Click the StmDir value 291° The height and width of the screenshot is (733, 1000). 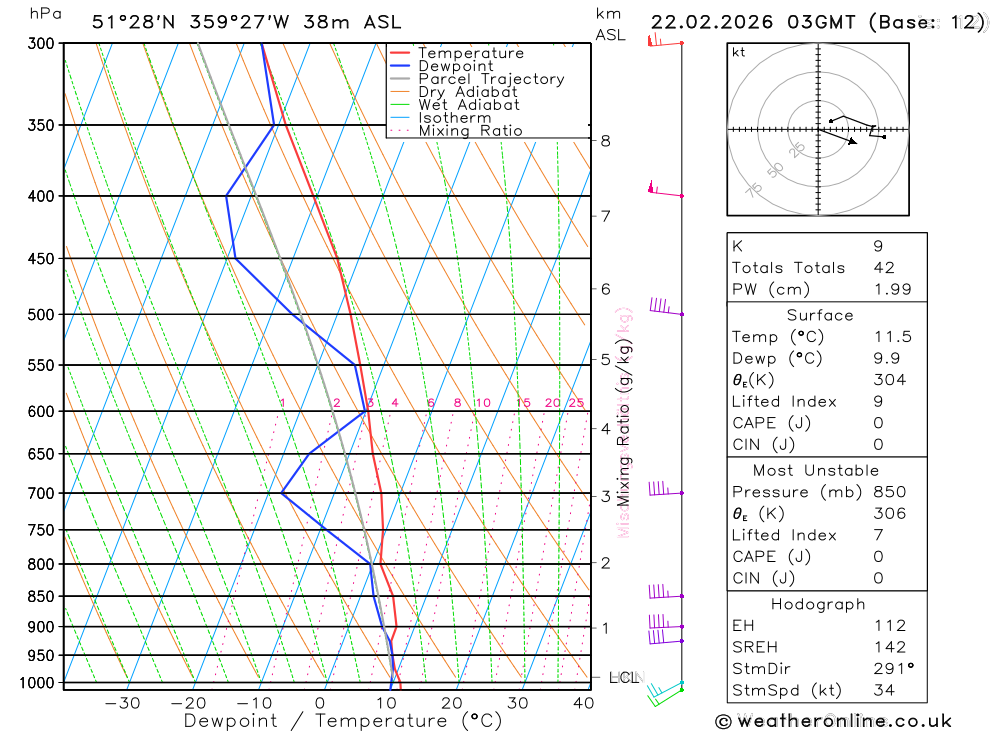click(894, 669)
